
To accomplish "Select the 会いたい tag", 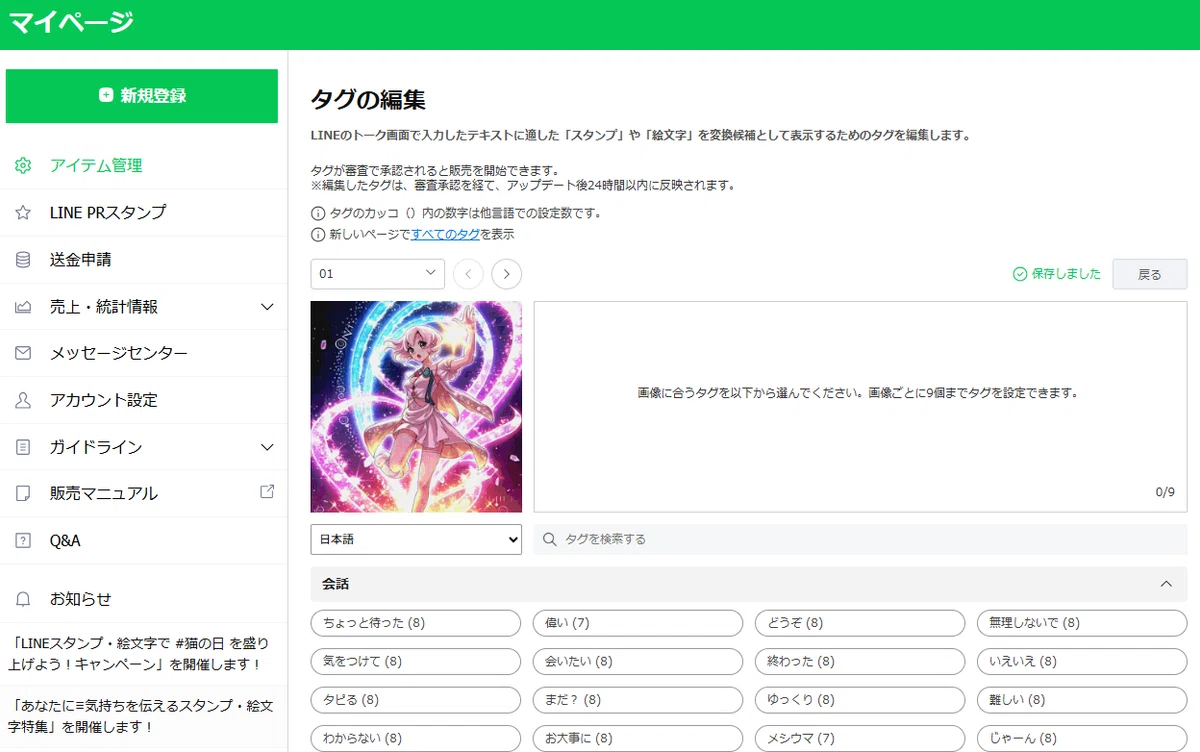I will pos(638,662).
